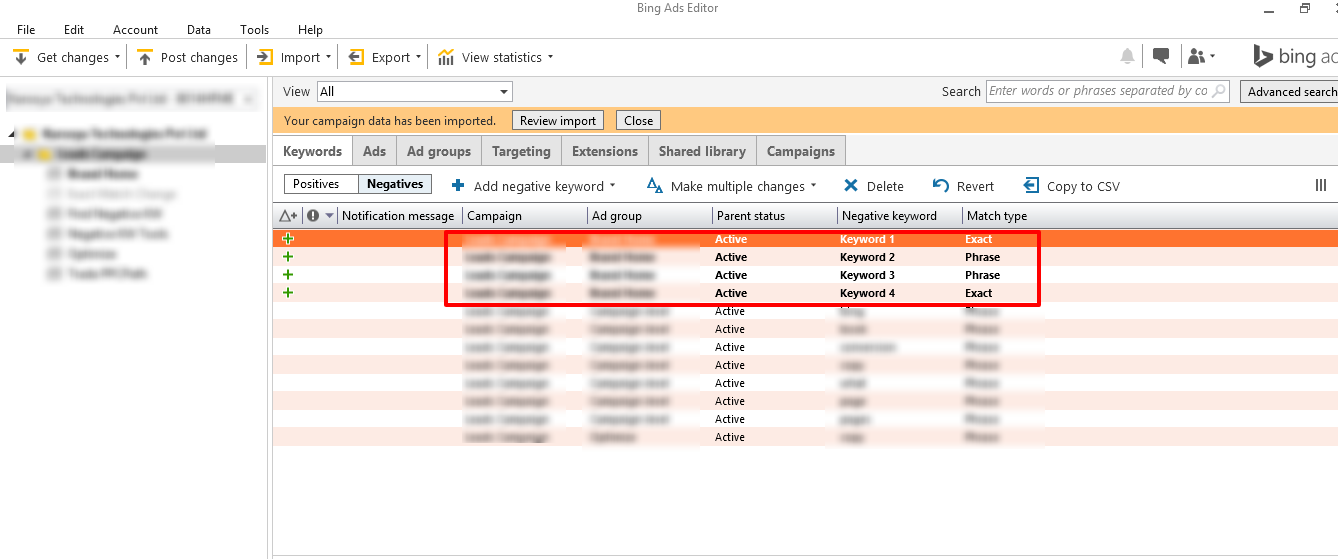The height and width of the screenshot is (559, 1338).
Task: Switch to Positives keywords view
Action: 321,184
